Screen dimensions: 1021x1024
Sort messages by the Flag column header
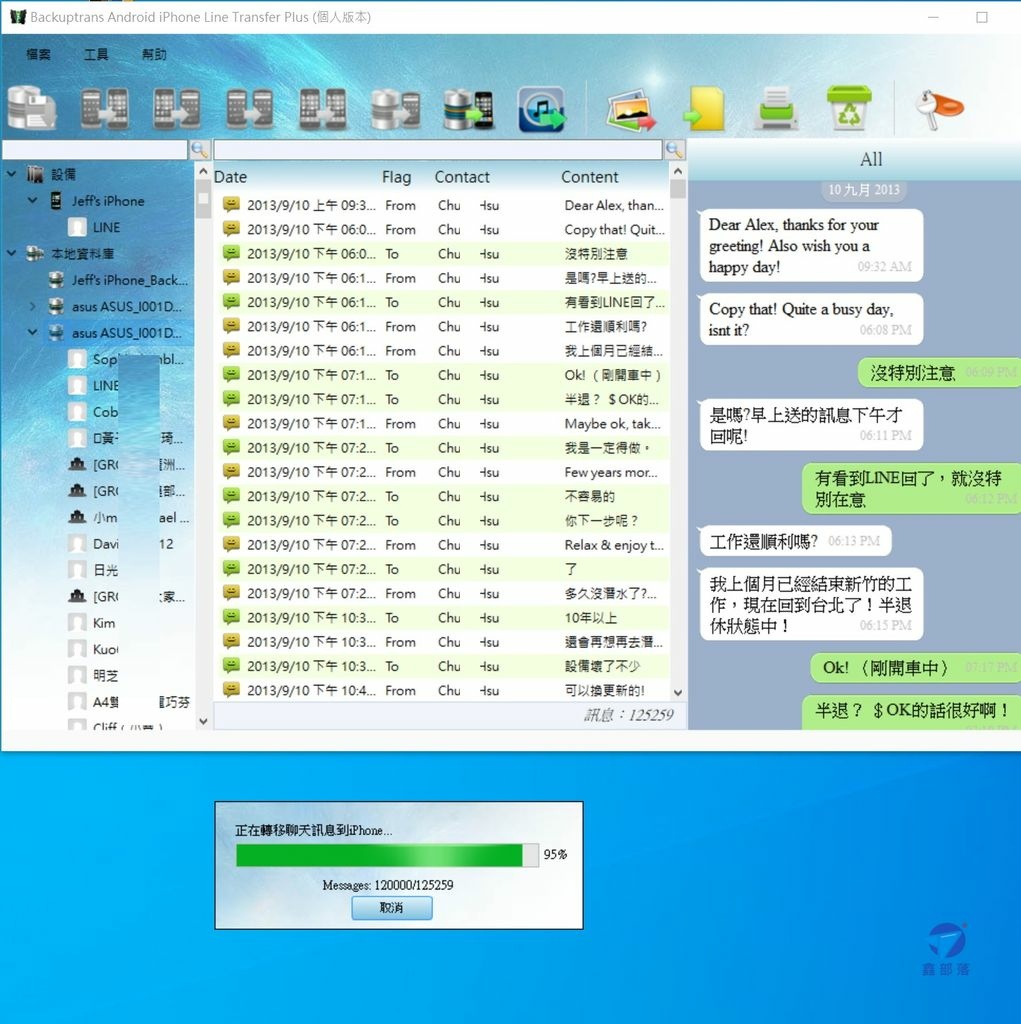coord(397,177)
